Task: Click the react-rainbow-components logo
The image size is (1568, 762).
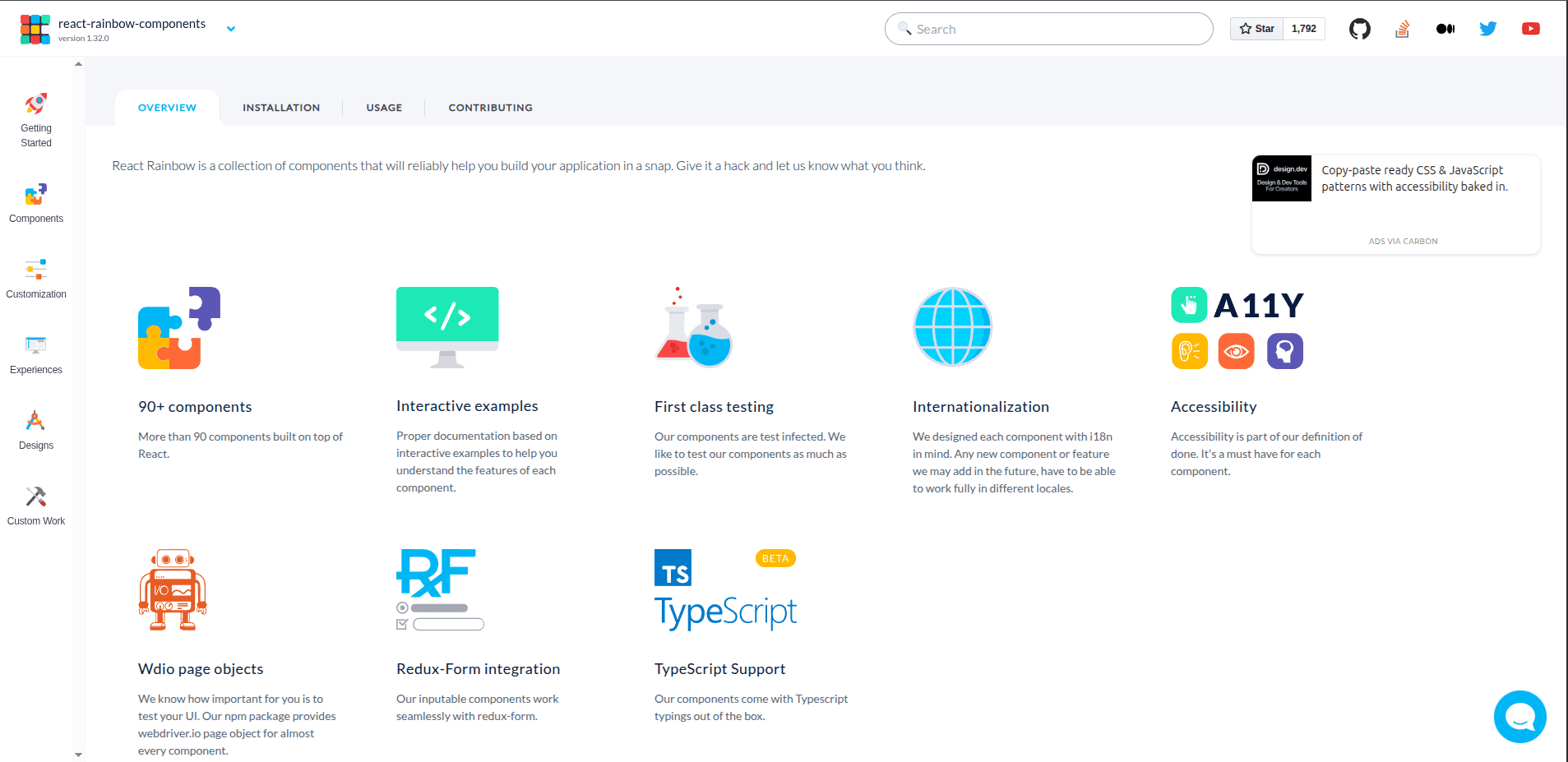Action: point(35,29)
